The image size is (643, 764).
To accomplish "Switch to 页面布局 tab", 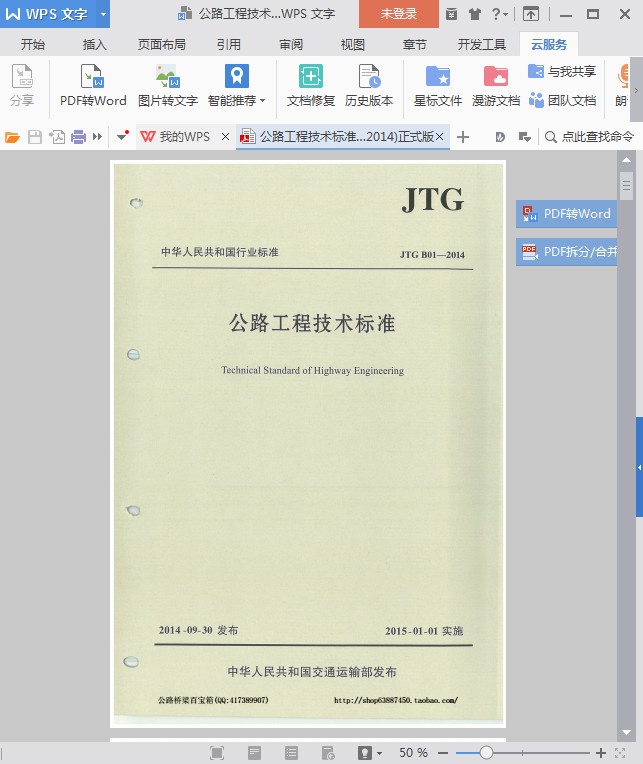I will point(162,45).
